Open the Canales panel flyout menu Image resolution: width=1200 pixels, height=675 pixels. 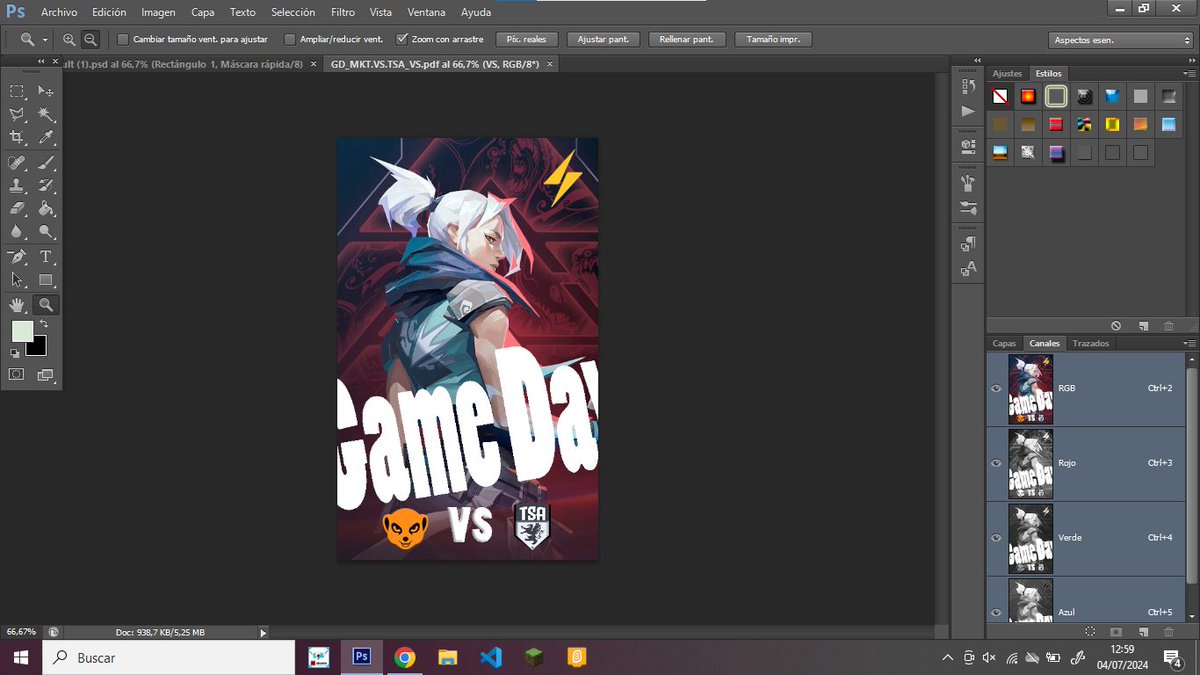1189,343
